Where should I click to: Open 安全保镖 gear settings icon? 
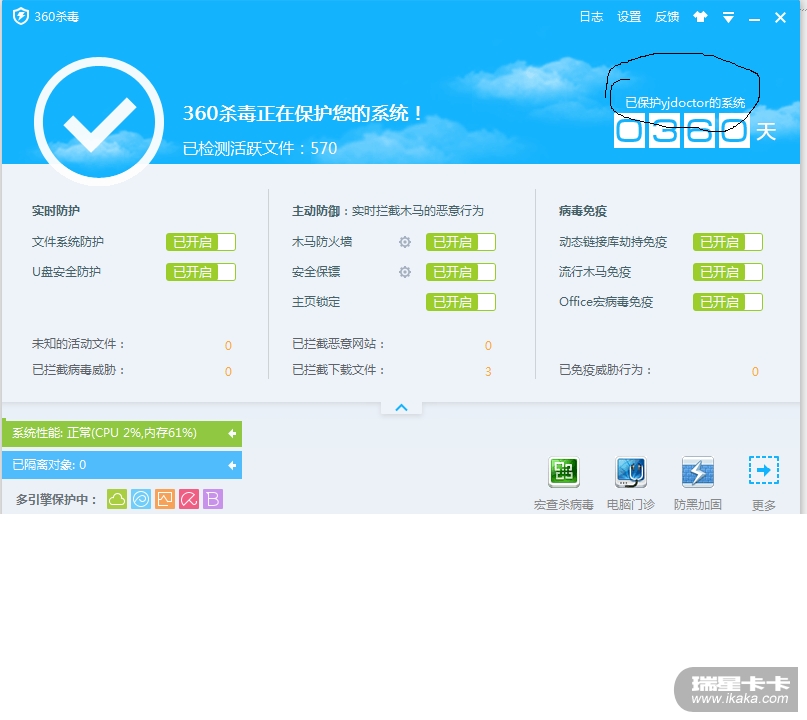[405, 272]
